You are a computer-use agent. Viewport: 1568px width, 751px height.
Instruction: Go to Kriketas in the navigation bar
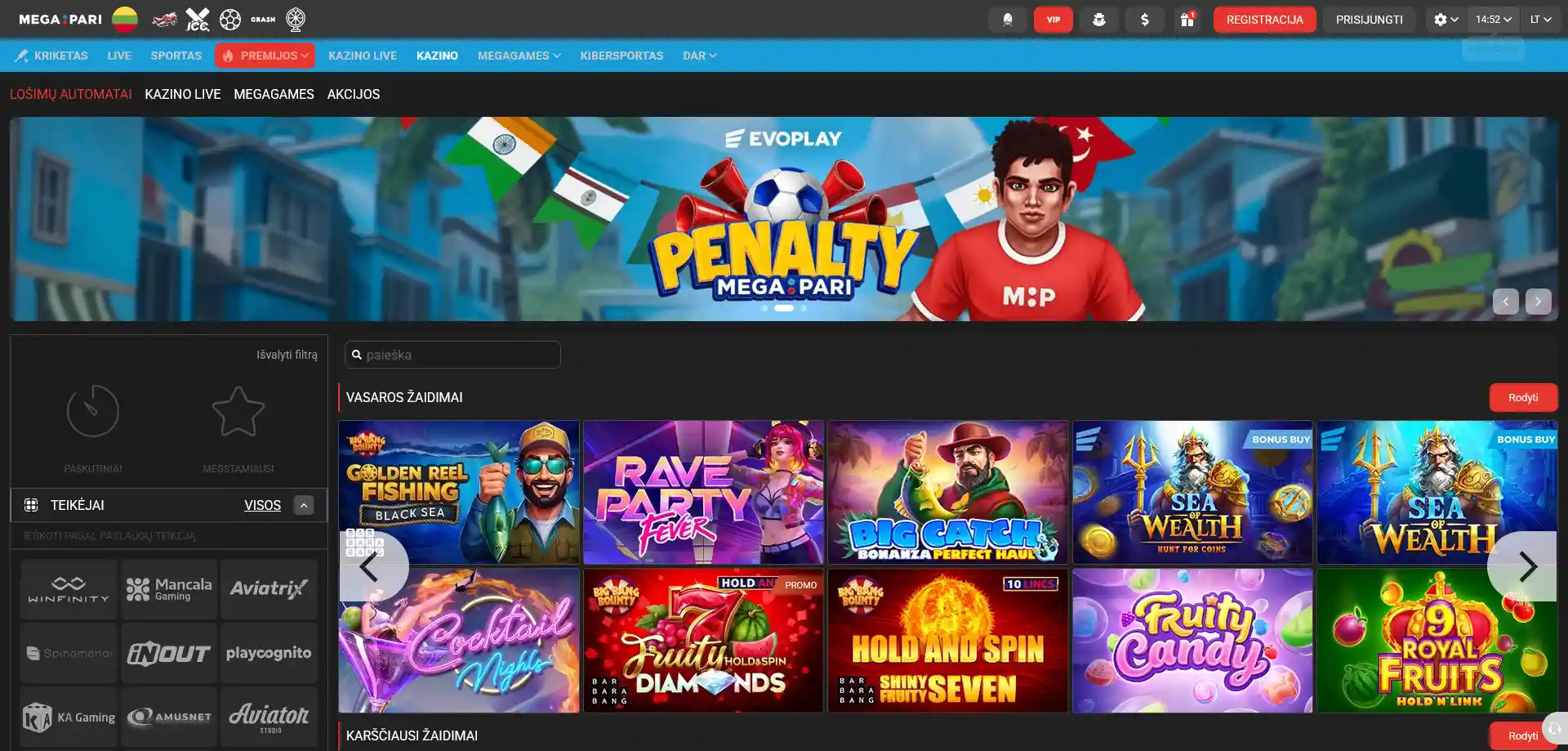pos(51,56)
